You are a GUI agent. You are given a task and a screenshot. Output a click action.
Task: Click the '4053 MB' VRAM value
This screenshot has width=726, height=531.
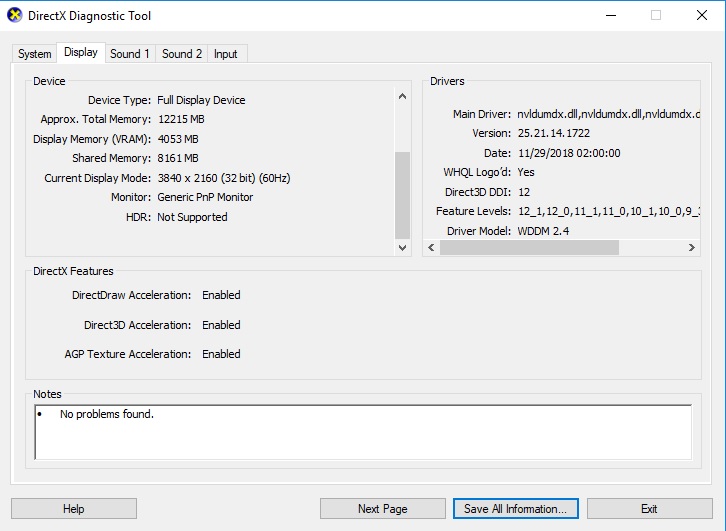pyautogui.click(x=178, y=139)
